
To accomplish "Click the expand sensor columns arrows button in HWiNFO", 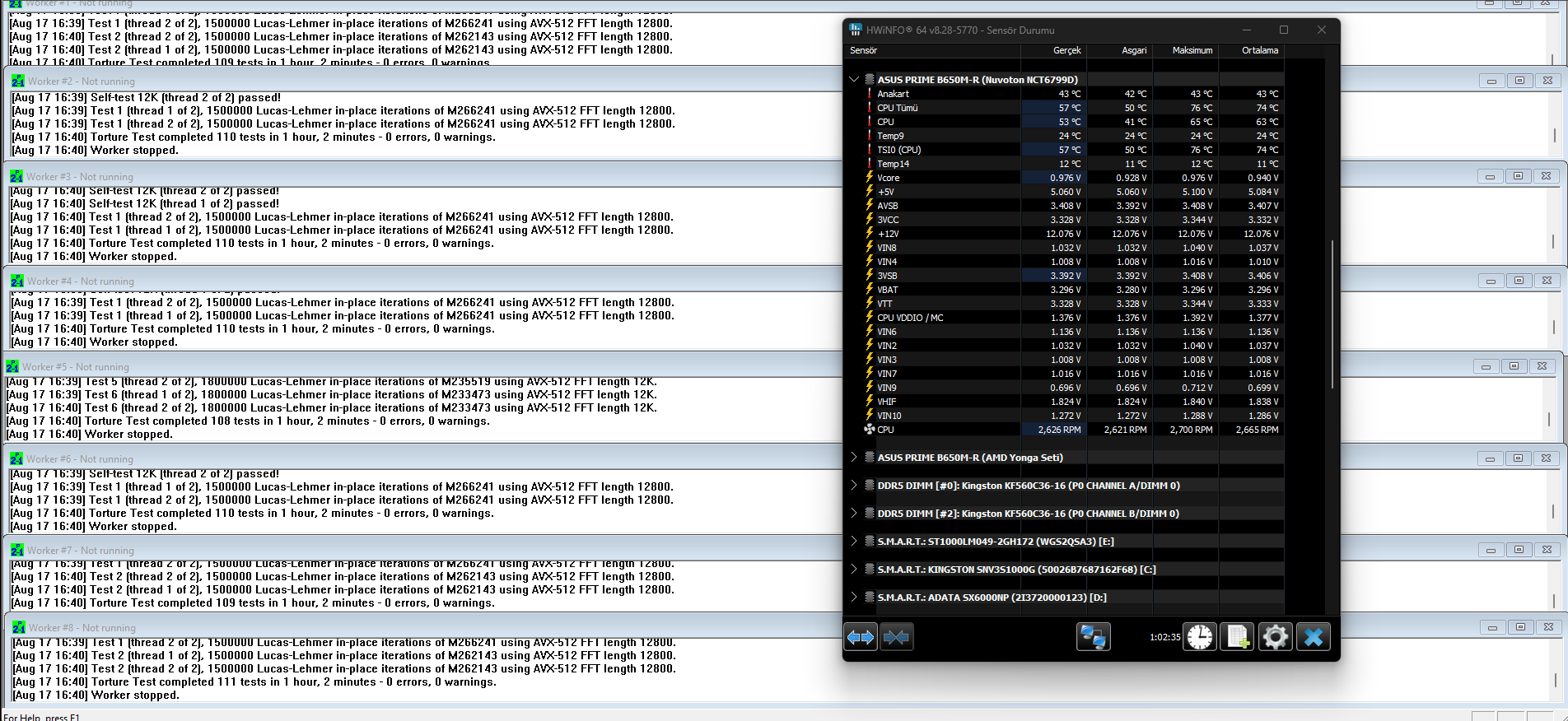I will [x=861, y=637].
